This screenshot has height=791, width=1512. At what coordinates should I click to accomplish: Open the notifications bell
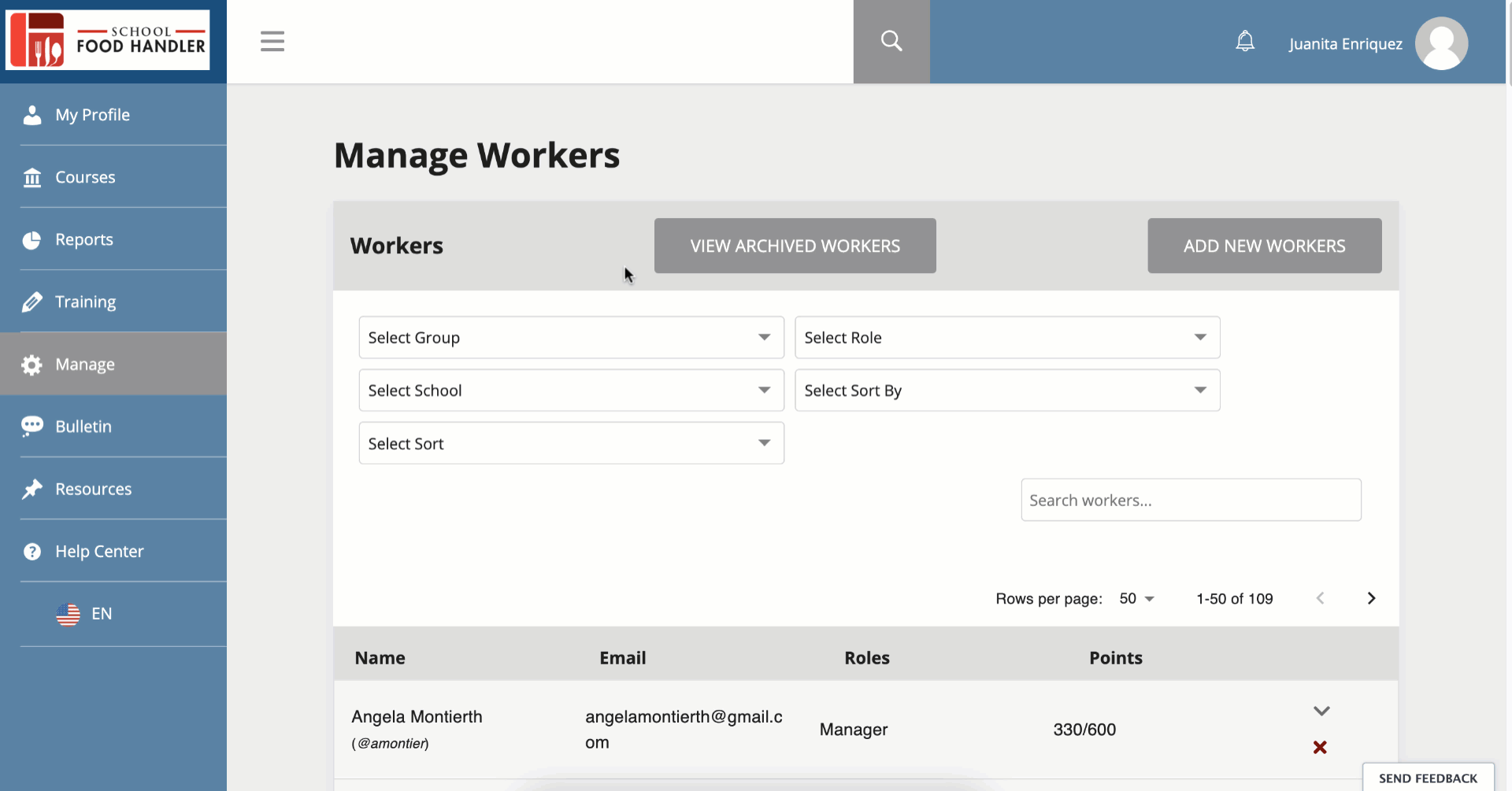[x=1245, y=41]
